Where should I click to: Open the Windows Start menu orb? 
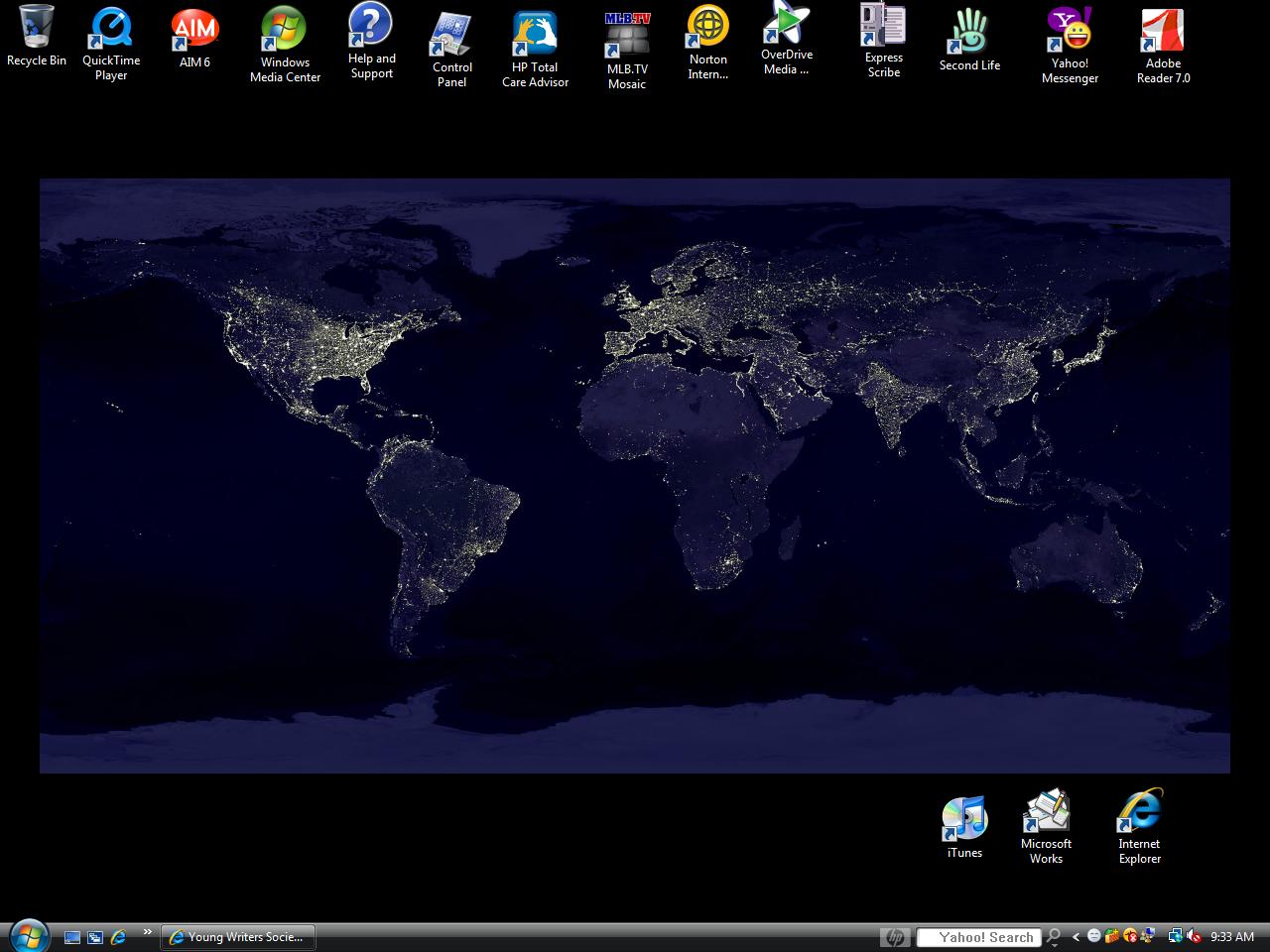point(28,935)
